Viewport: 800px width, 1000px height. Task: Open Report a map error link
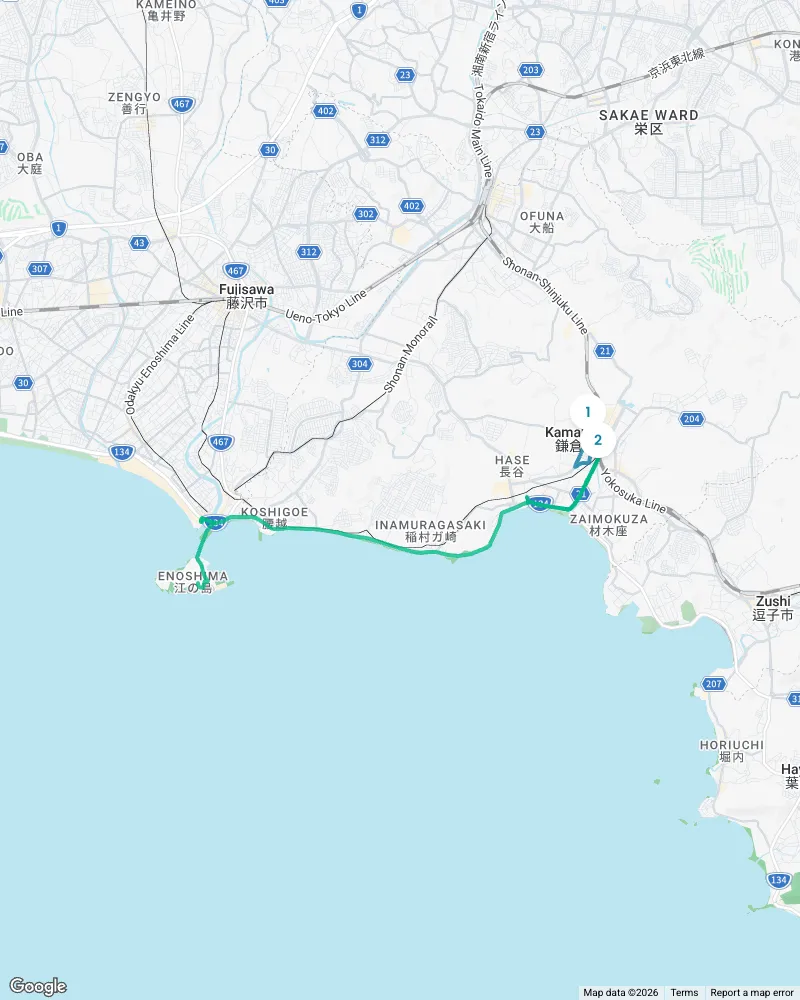(752, 992)
